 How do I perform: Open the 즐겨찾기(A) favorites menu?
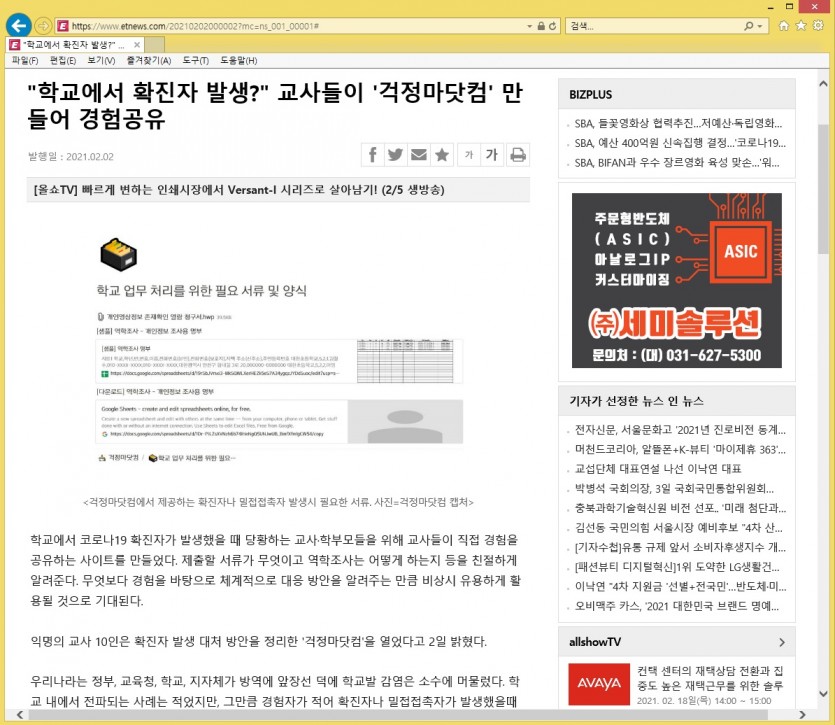tap(149, 61)
